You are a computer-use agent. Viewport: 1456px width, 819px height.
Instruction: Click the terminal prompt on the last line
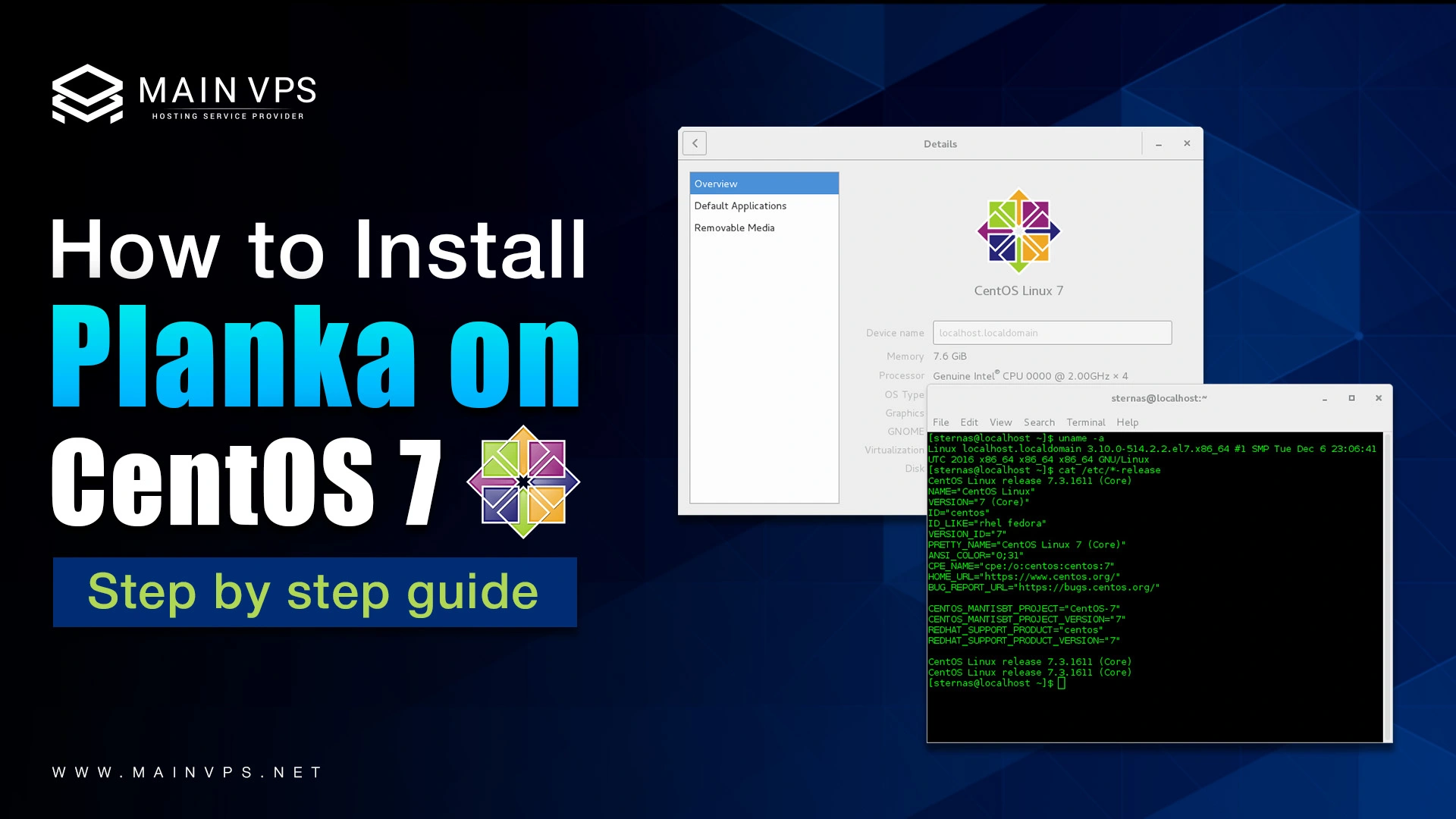[x=996, y=682]
